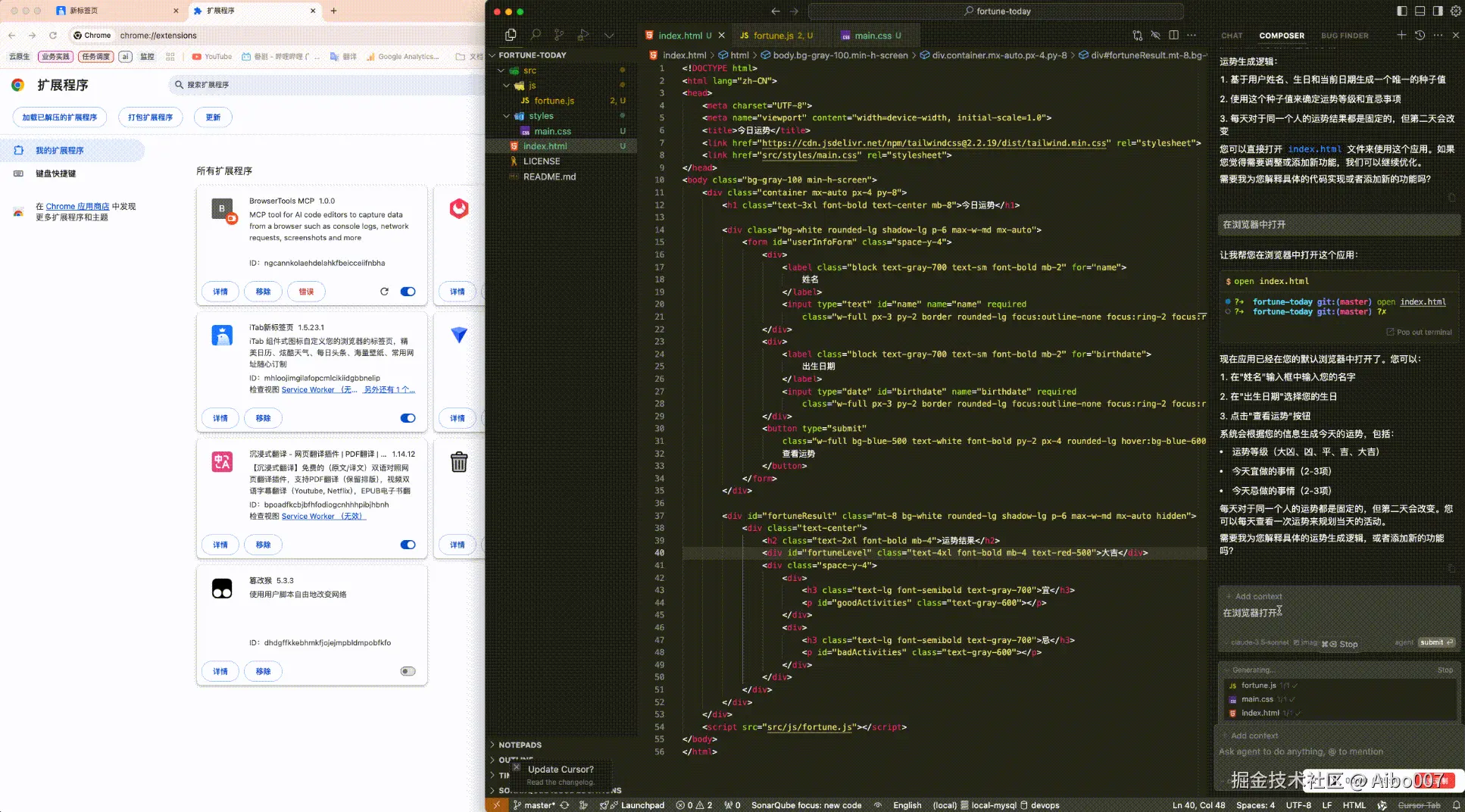Enable the Tampermonkey extension toggle

point(408,671)
